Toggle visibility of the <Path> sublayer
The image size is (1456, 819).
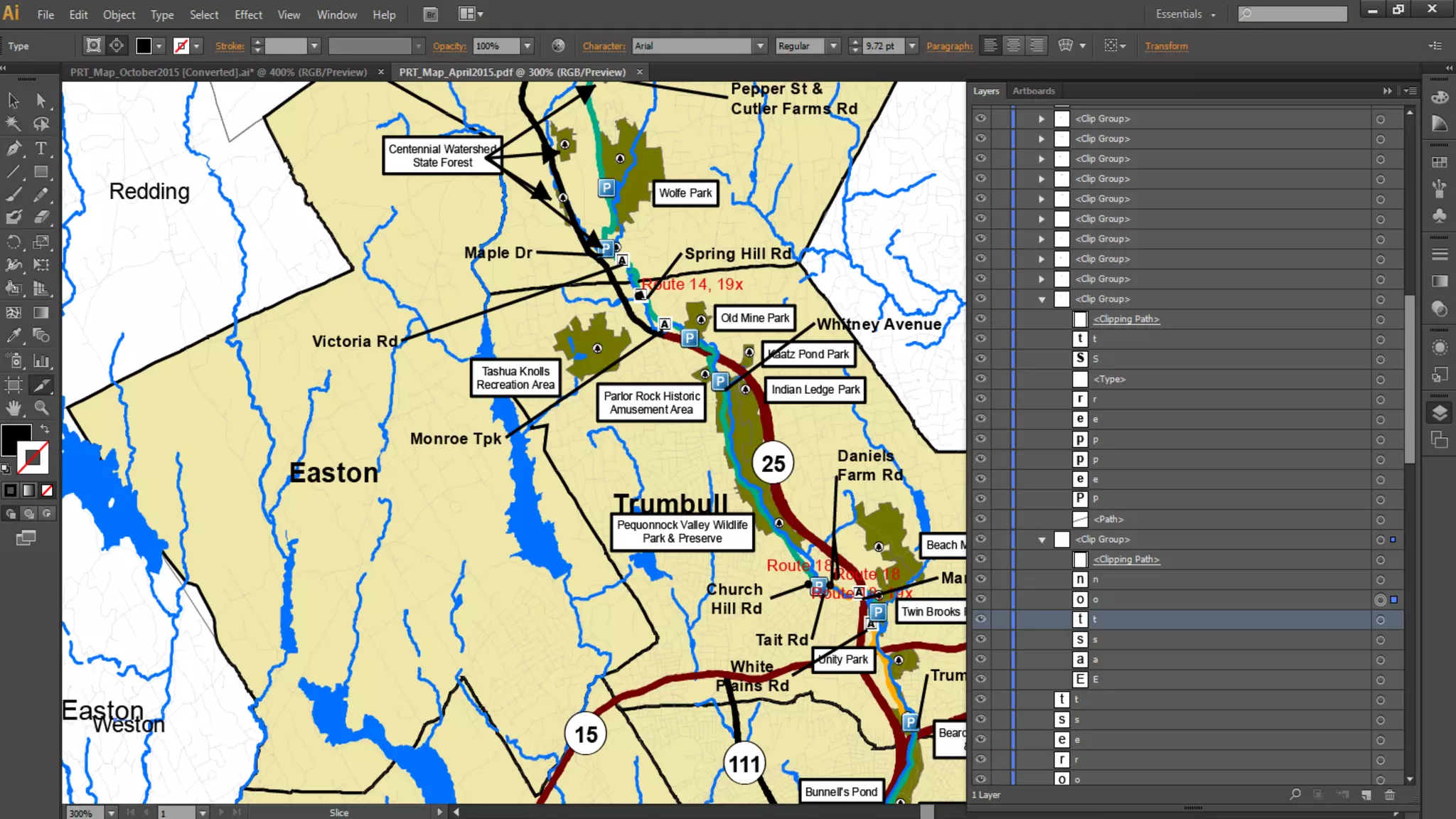pos(980,519)
